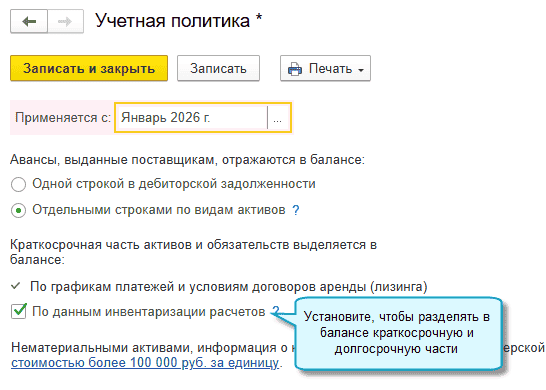This screenshot has height=390, width=546.
Task: Select radio Одной строкой в дебиторской задолженности
Action: [18, 184]
